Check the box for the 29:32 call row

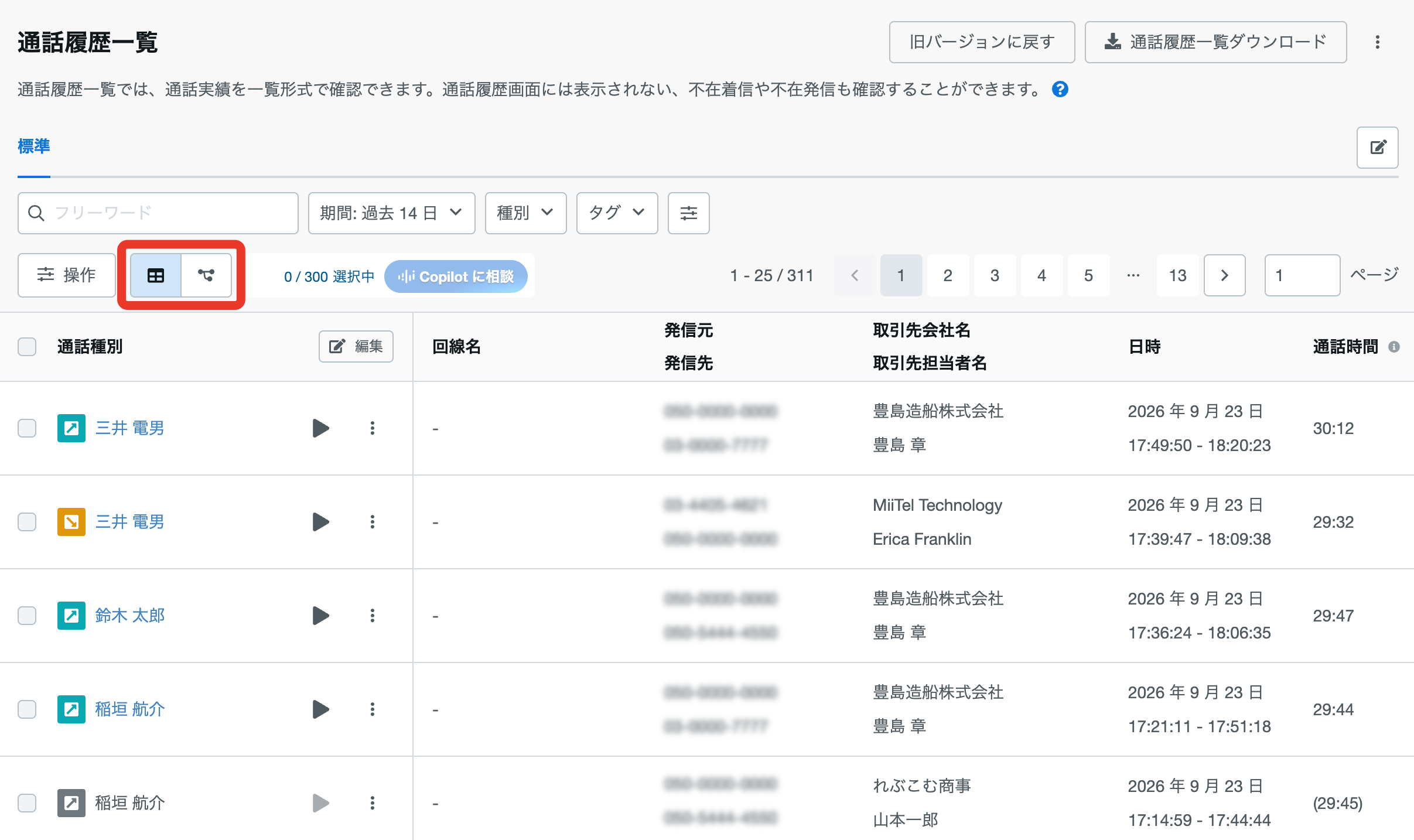point(27,522)
